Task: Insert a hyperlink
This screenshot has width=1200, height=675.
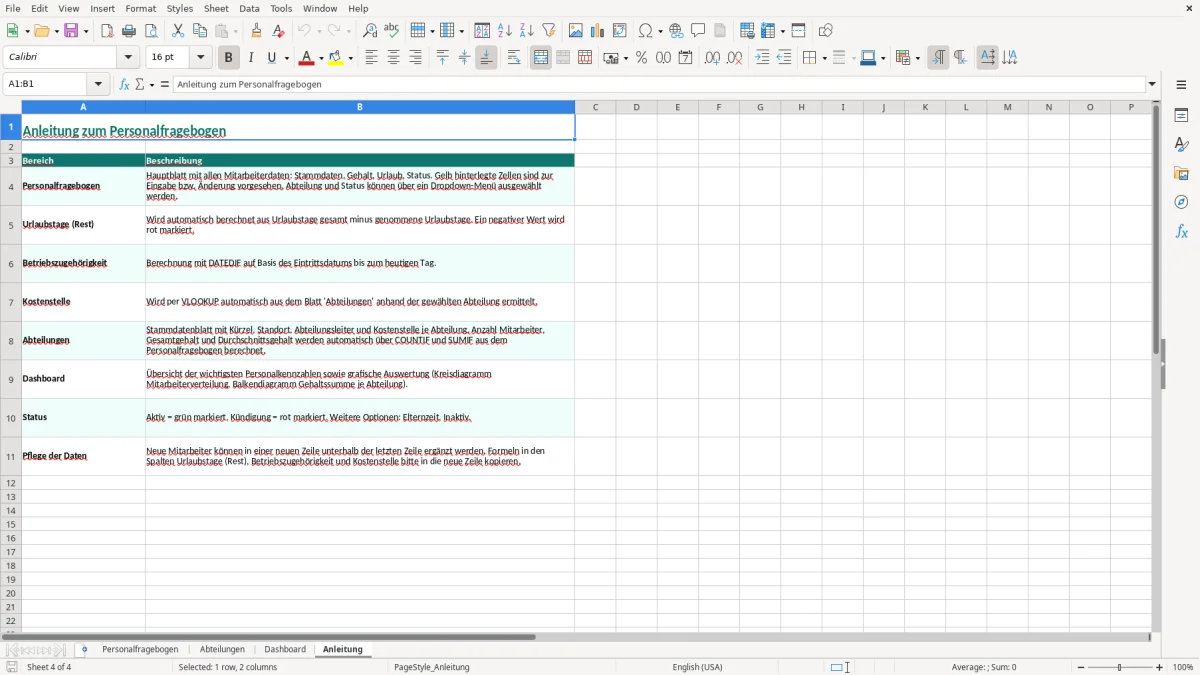Action: point(676,31)
